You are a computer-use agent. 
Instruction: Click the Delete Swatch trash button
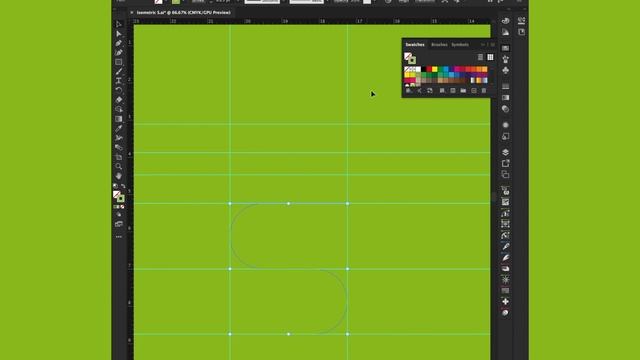[x=484, y=91]
